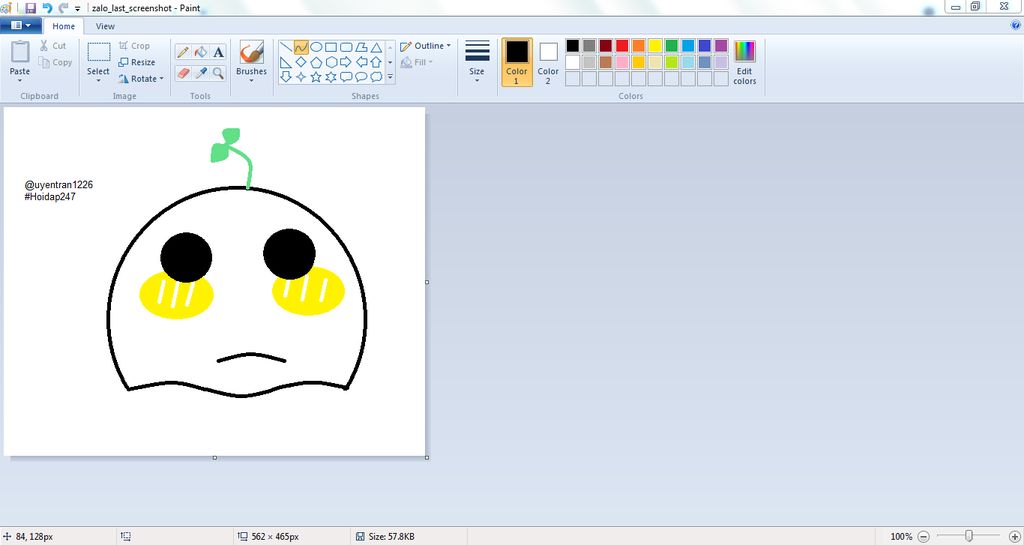Click the zoom out minus button
The width and height of the screenshot is (1024, 545).
pyautogui.click(x=923, y=537)
